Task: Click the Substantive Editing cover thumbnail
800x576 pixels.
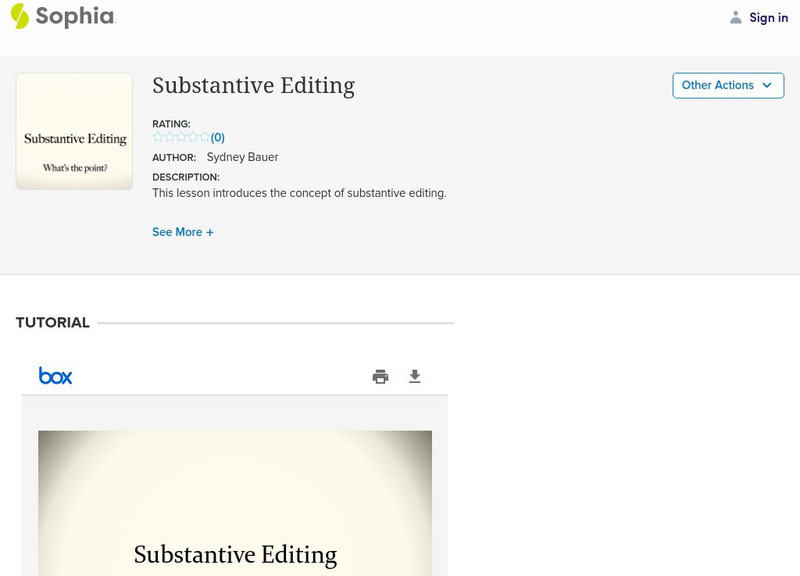Action: tap(74, 130)
